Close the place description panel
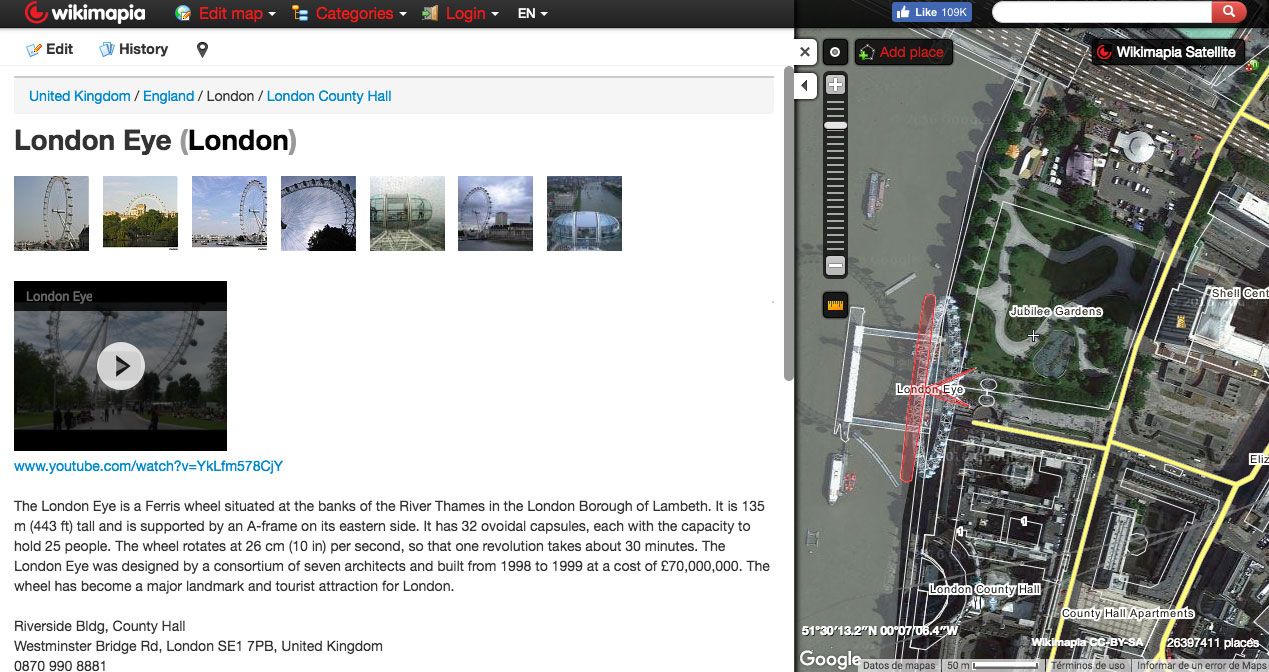The image size is (1269, 672). (x=805, y=52)
